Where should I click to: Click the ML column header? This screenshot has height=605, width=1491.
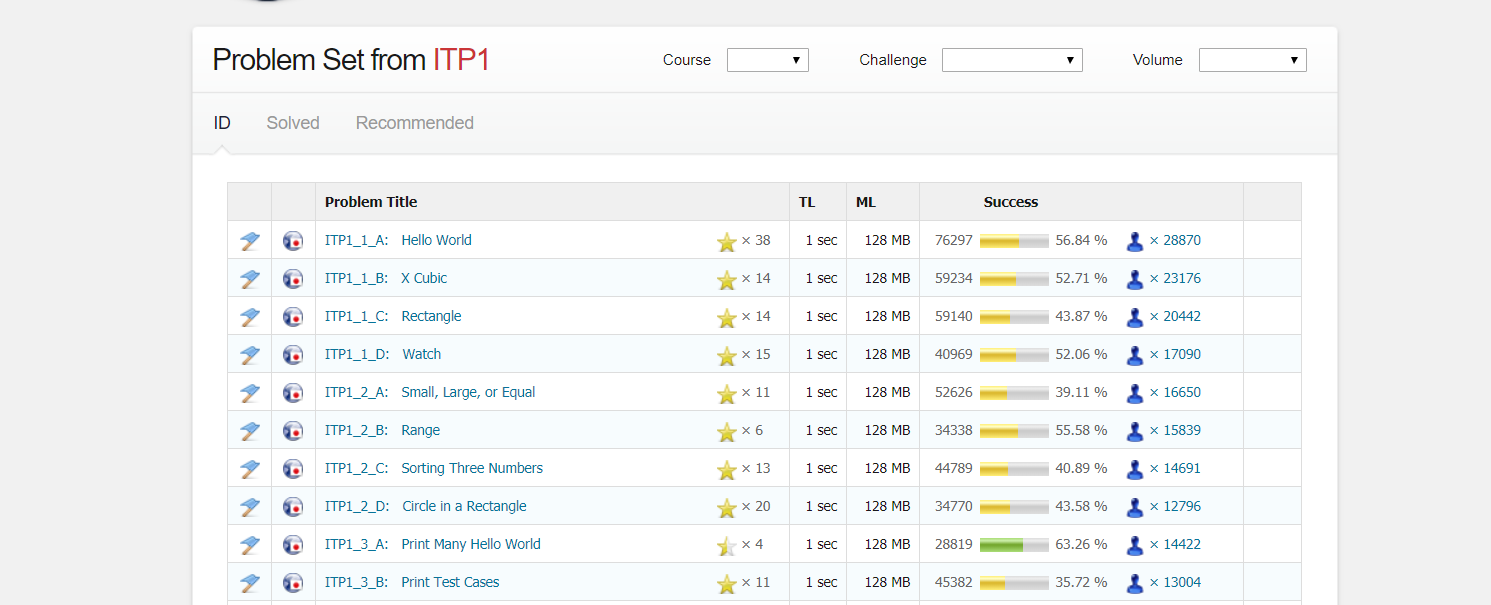pyautogui.click(x=866, y=202)
